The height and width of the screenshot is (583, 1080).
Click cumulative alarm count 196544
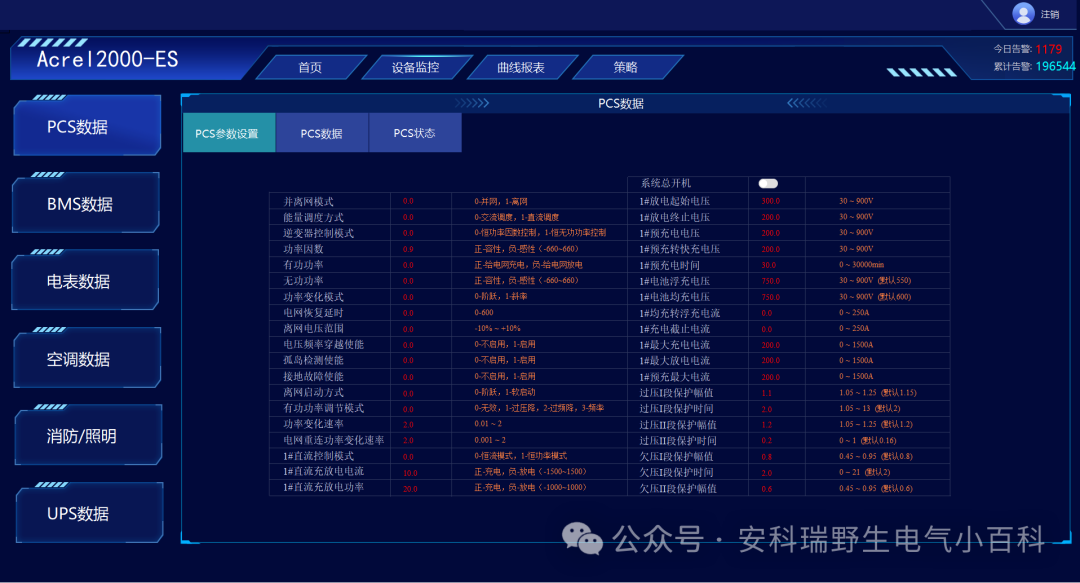(1055, 66)
